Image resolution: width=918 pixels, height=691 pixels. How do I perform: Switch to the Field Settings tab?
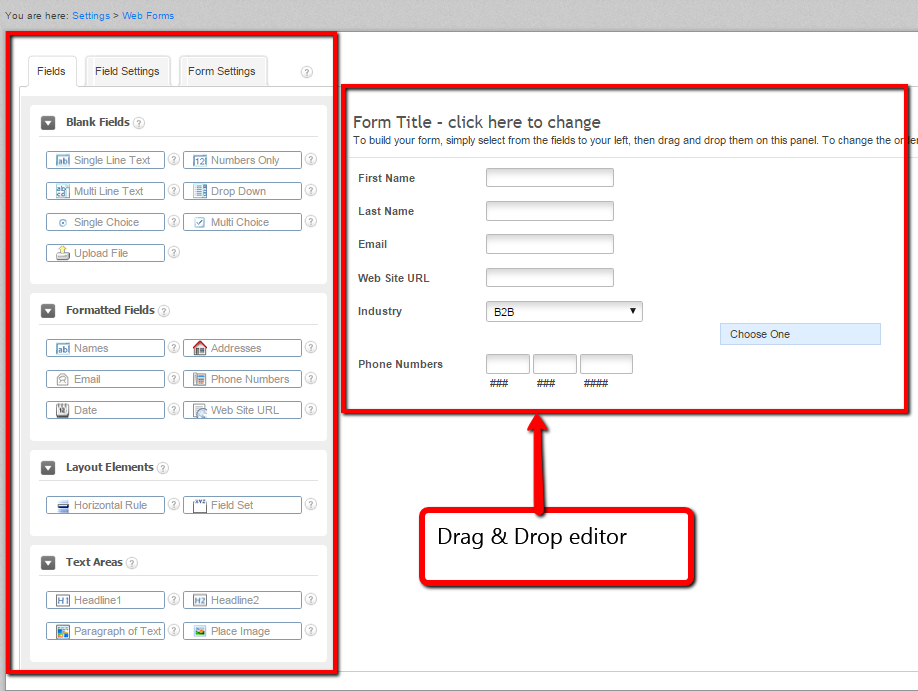coord(127,71)
